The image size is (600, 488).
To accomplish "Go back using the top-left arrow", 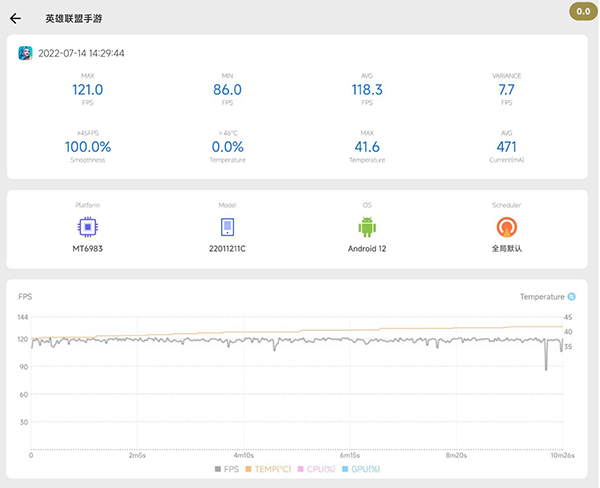I will click(x=15, y=18).
